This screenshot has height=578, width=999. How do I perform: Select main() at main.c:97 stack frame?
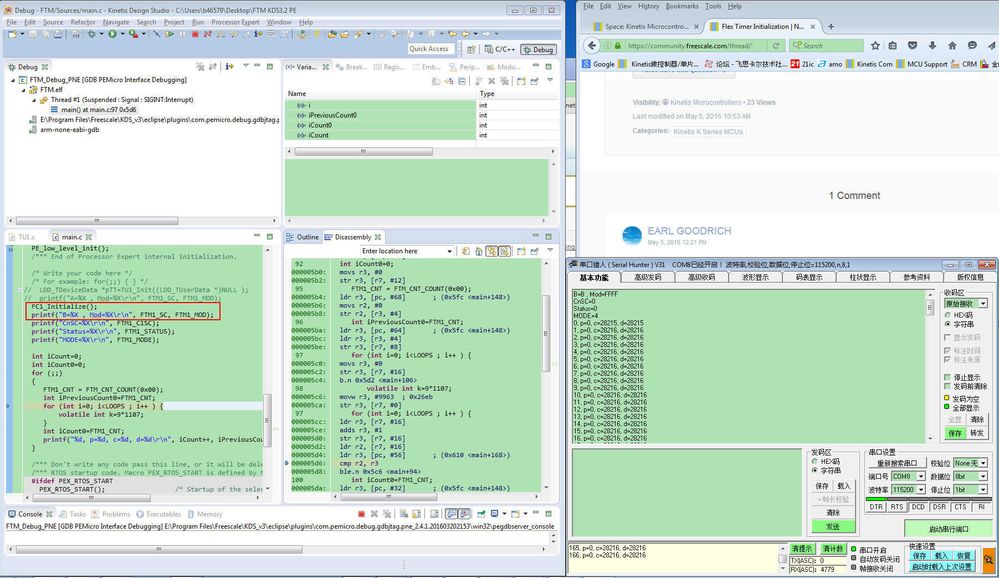[94, 110]
